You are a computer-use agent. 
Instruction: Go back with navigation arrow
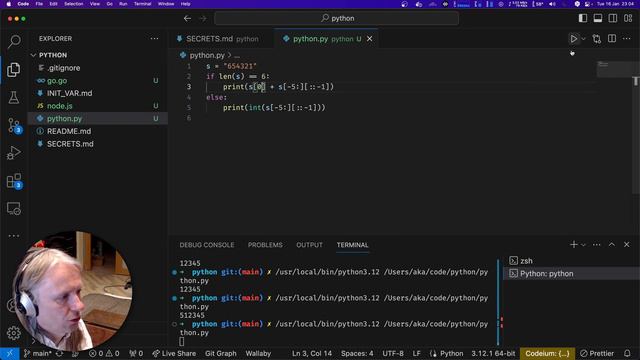click(187, 18)
